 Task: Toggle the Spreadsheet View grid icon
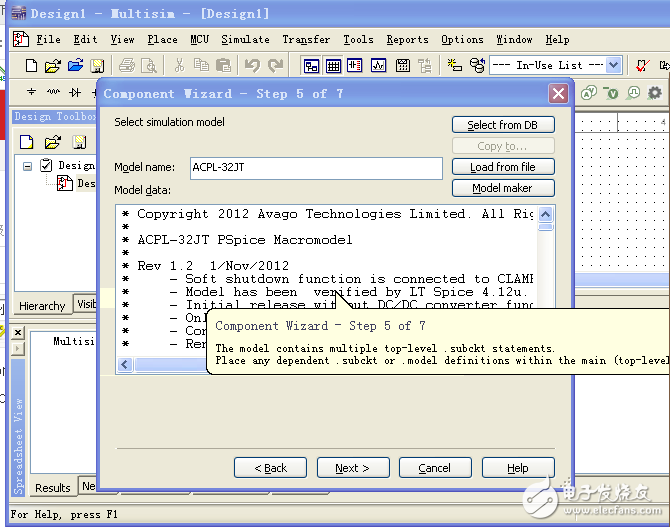tap(333, 66)
